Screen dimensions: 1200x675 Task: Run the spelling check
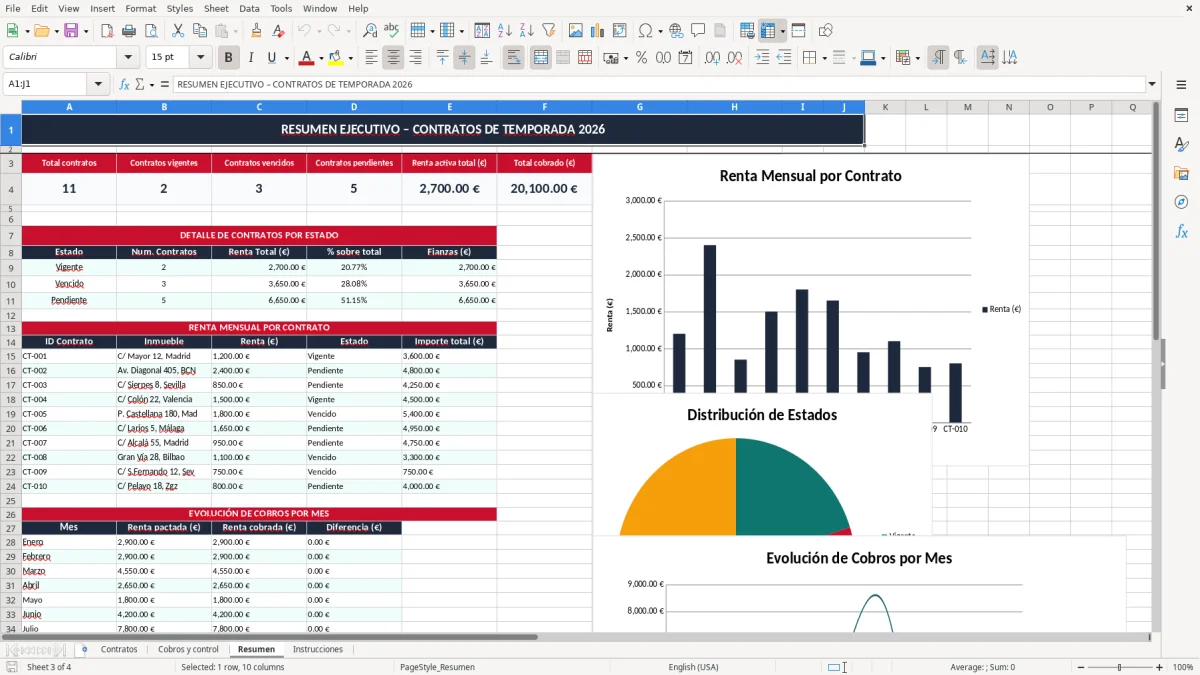392,31
